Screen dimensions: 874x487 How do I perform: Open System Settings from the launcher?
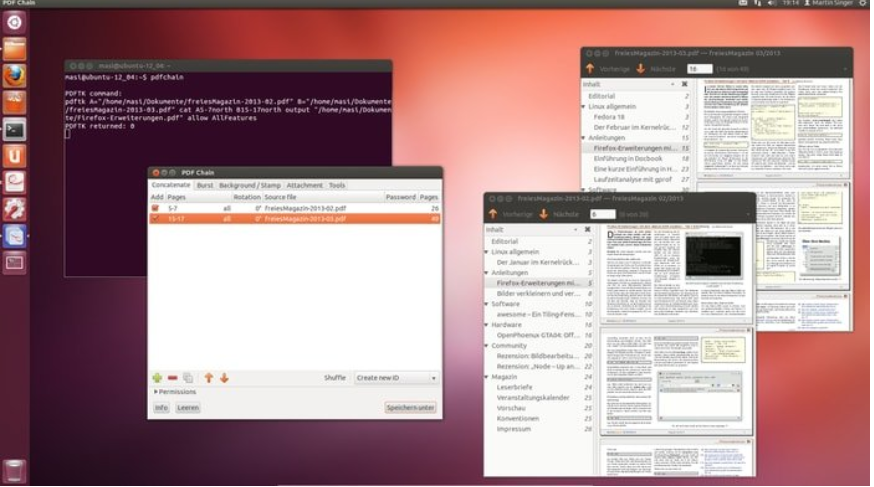click(14, 210)
